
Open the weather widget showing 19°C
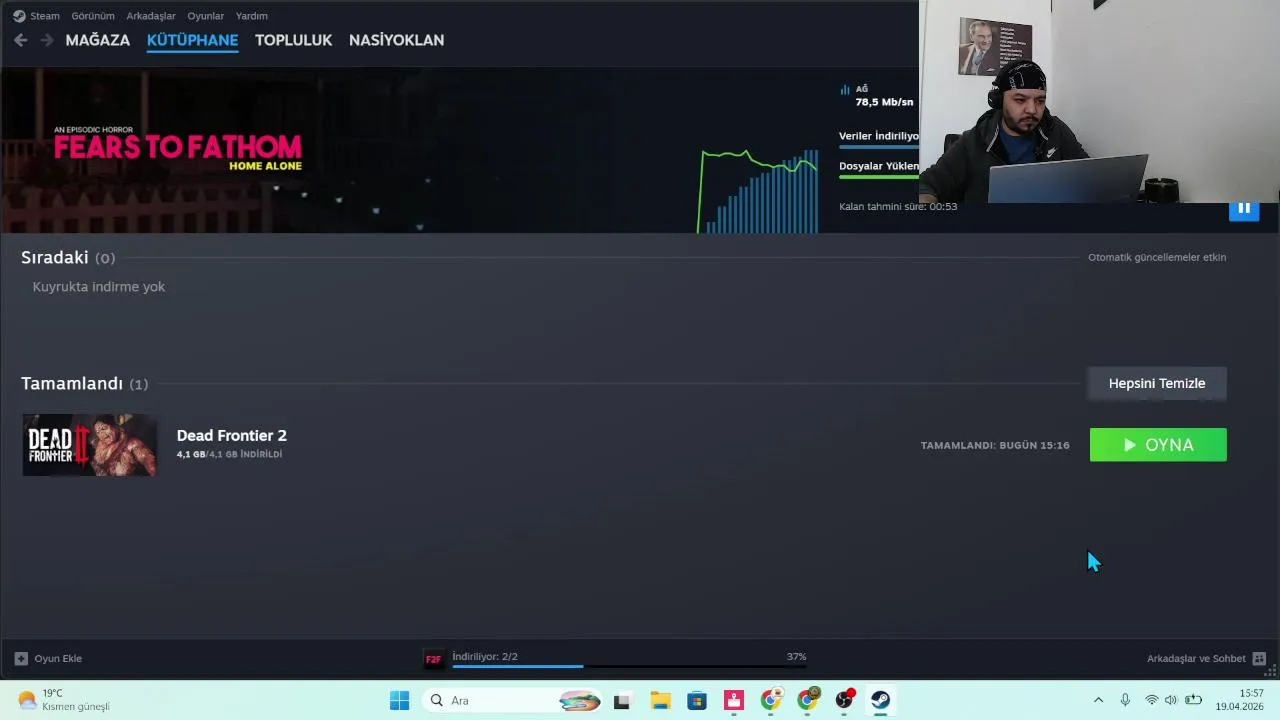(x=63, y=700)
